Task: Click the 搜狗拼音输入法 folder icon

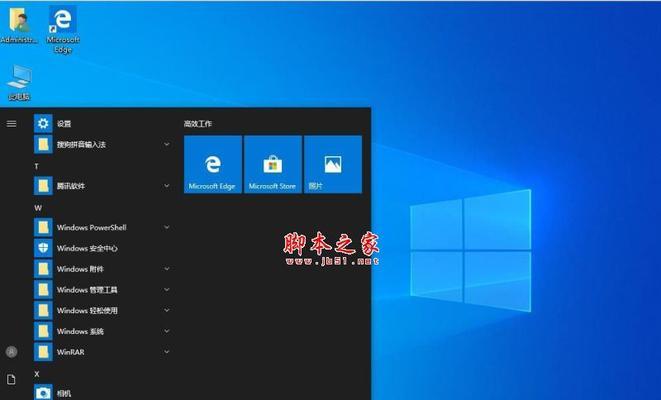Action: (x=43, y=144)
